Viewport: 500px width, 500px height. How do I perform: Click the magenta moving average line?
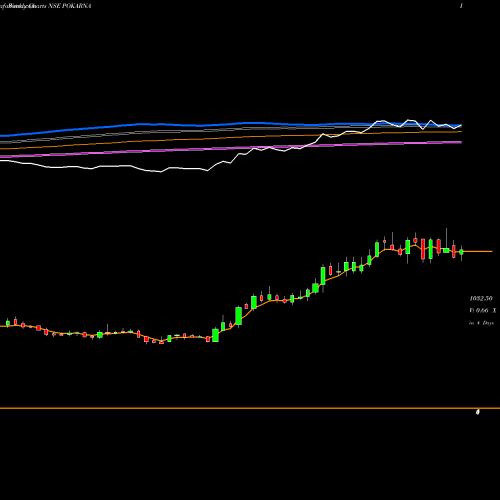pos(231,149)
